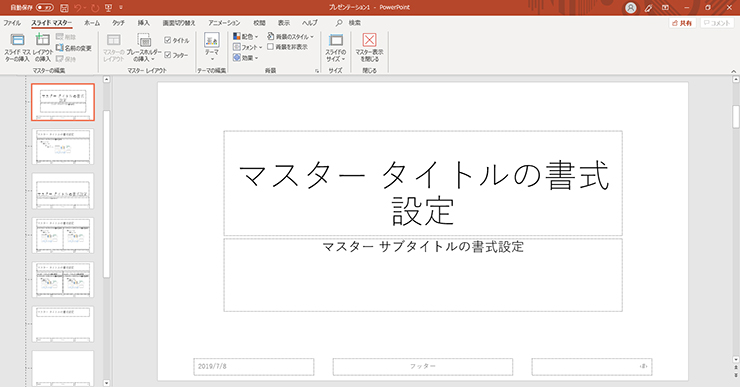Switch to the Review (校閲) tab
Image resolution: width=740 pixels, height=387 pixels.
(x=259, y=23)
